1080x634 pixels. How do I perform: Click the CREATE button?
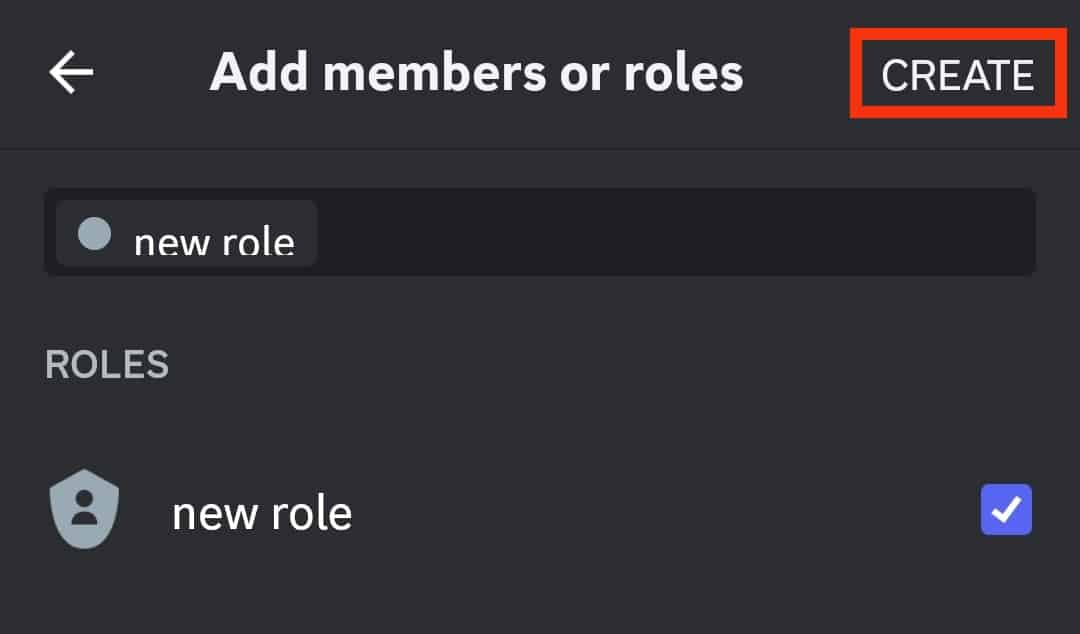point(958,74)
